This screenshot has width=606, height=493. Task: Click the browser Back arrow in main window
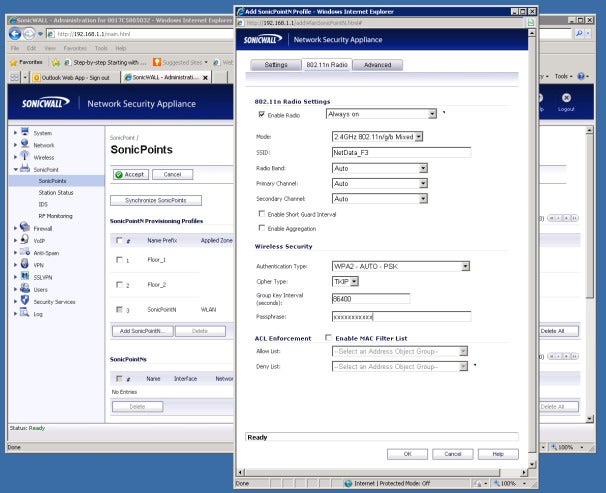pos(15,34)
